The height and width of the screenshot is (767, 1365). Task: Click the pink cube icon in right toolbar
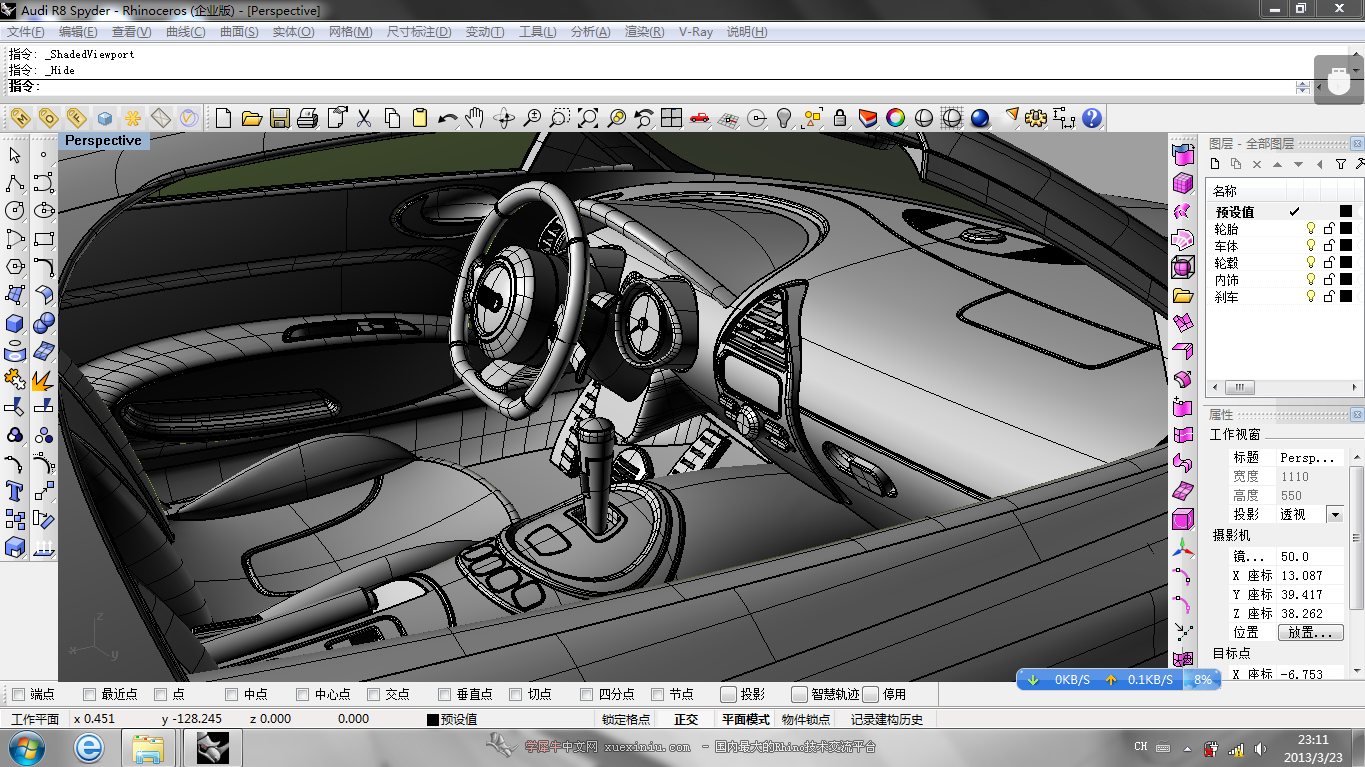[x=1183, y=183]
